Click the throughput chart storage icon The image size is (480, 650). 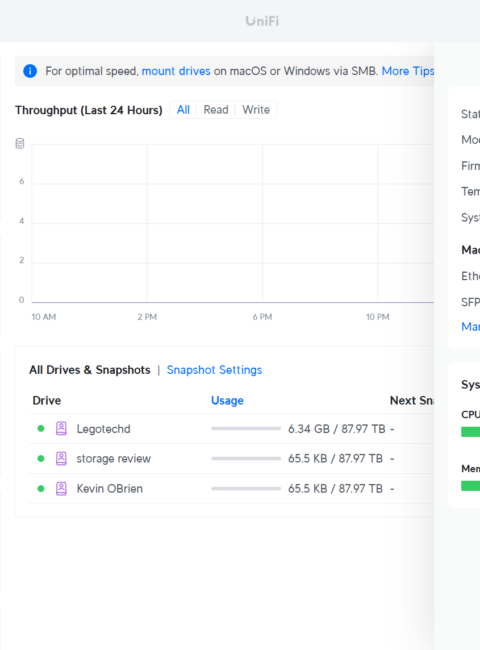(20, 144)
